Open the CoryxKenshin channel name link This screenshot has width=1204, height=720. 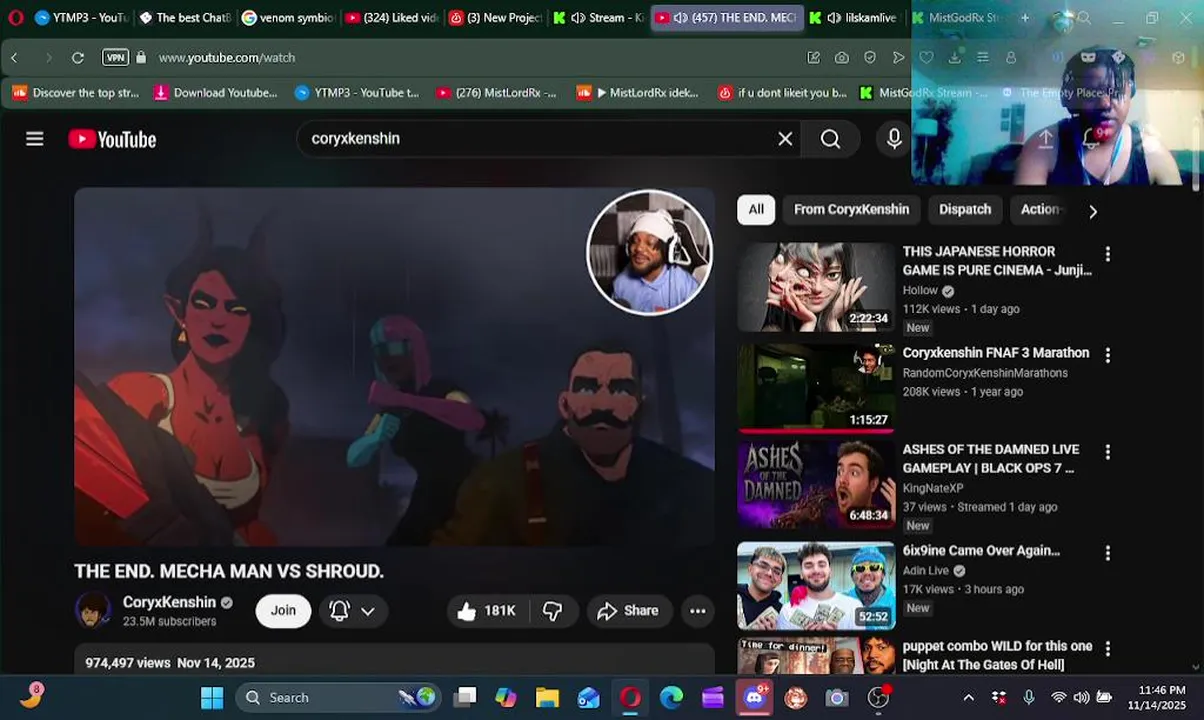pyautogui.click(x=169, y=602)
